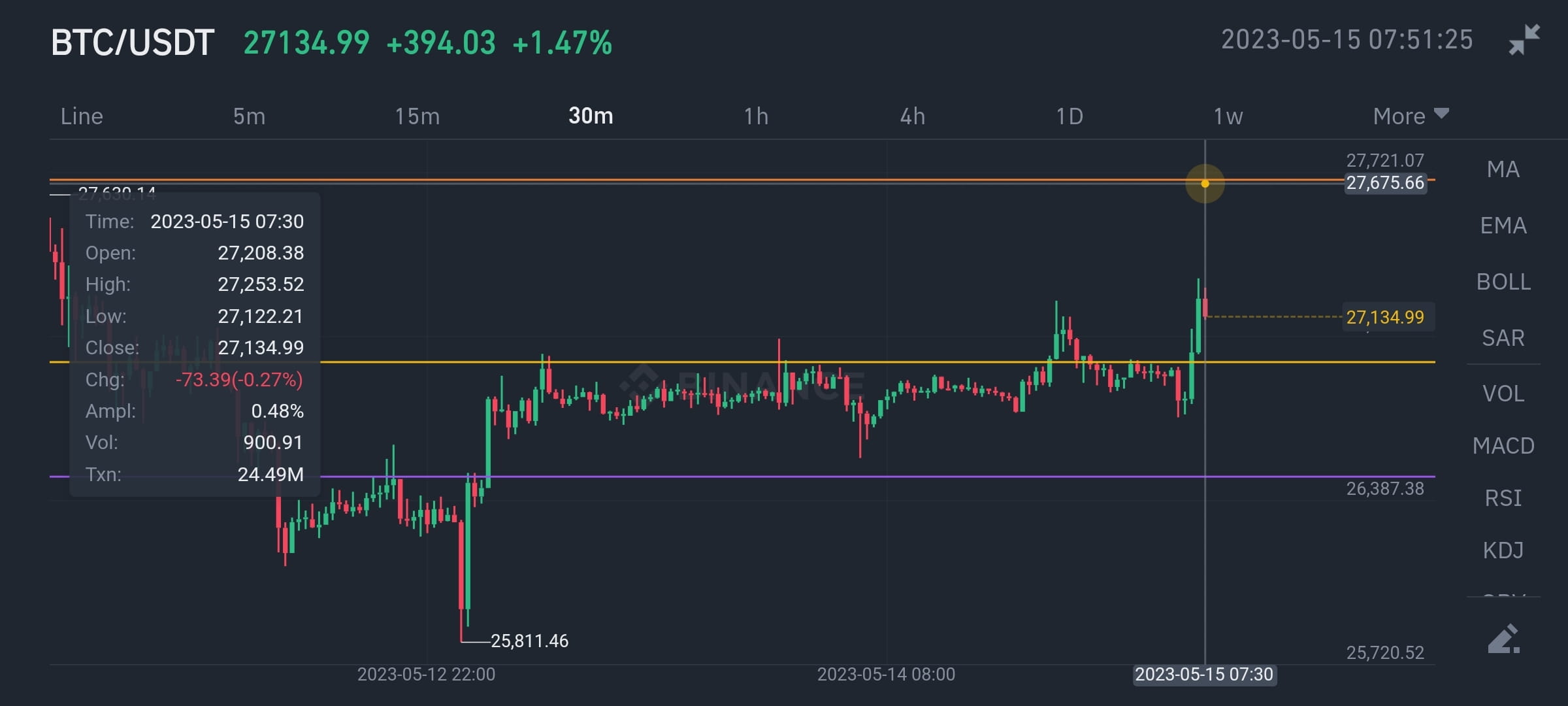The width and height of the screenshot is (1568, 706).
Task: Expand the chart style options via Line
Action: tap(82, 116)
